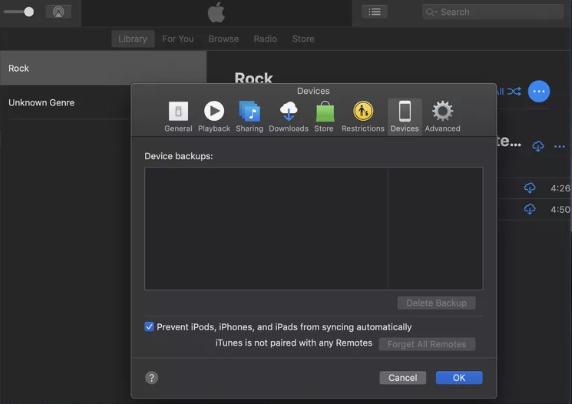
Task: Switch to the Radio tab
Action: click(x=265, y=39)
